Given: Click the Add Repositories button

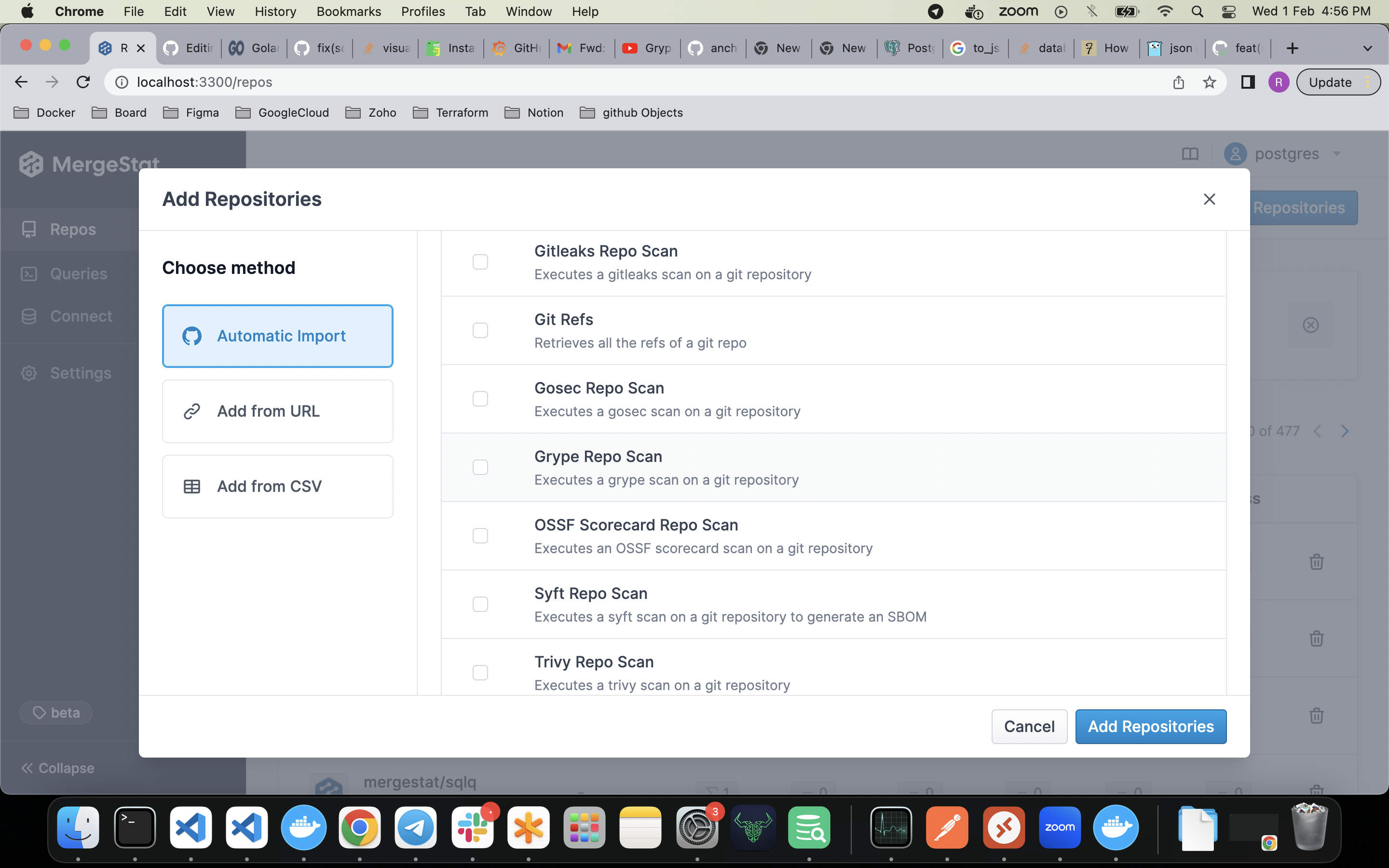Looking at the screenshot, I should pyautogui.click(x=1151, y=726).
